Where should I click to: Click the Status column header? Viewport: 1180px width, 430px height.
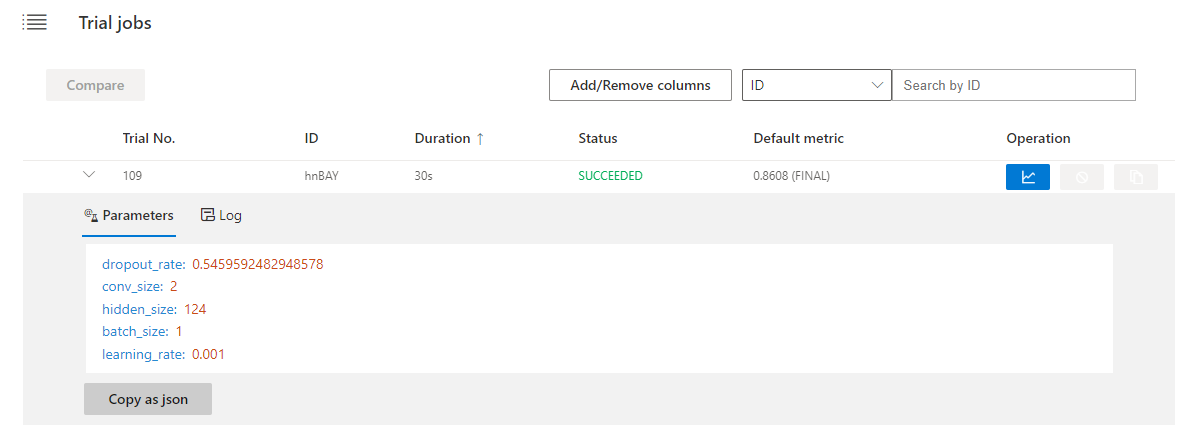click(x=598, y=139)
